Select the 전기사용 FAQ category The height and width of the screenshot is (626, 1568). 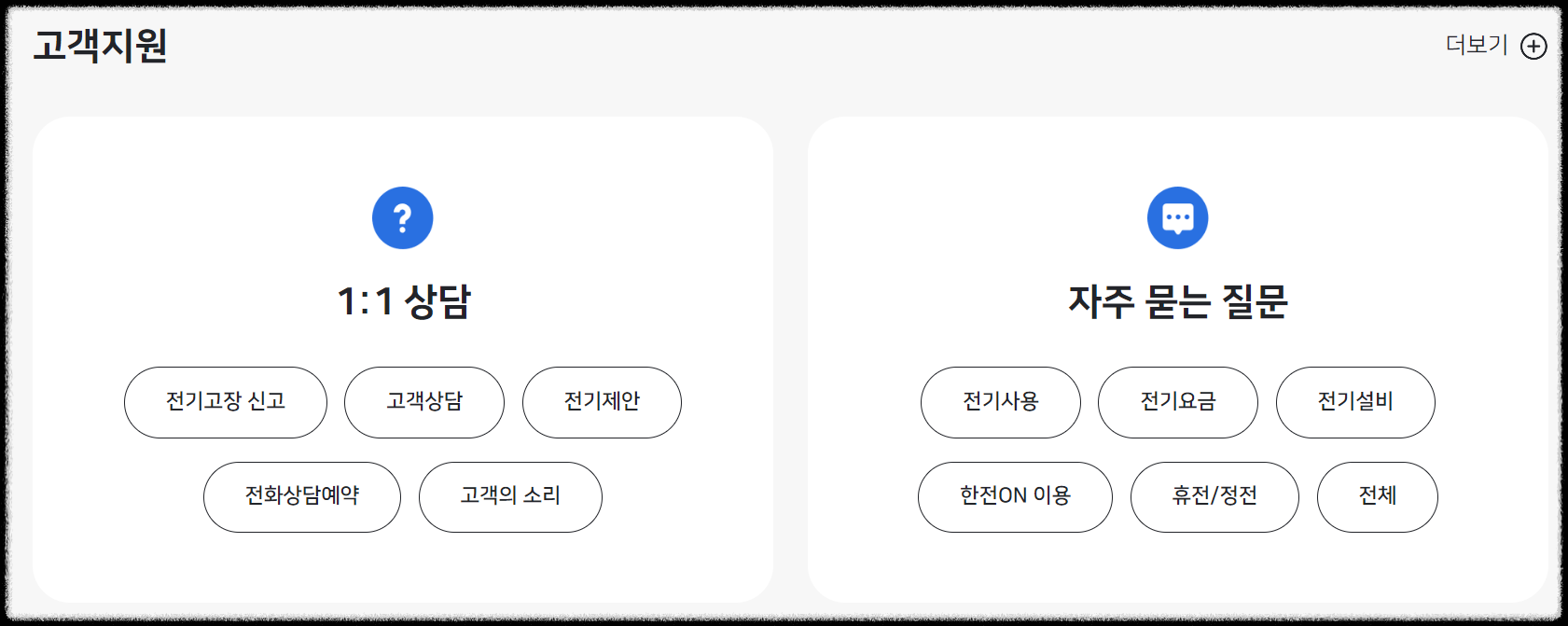1000,402
